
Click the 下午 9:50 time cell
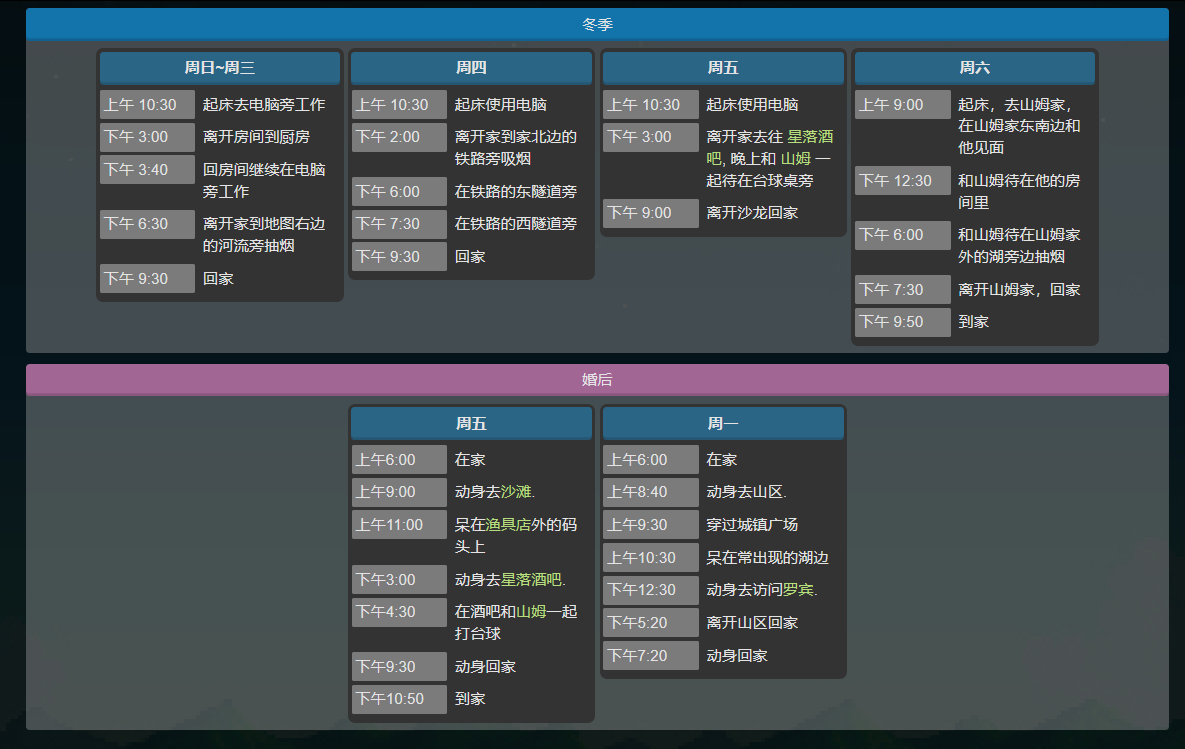[x=902, y=322]
